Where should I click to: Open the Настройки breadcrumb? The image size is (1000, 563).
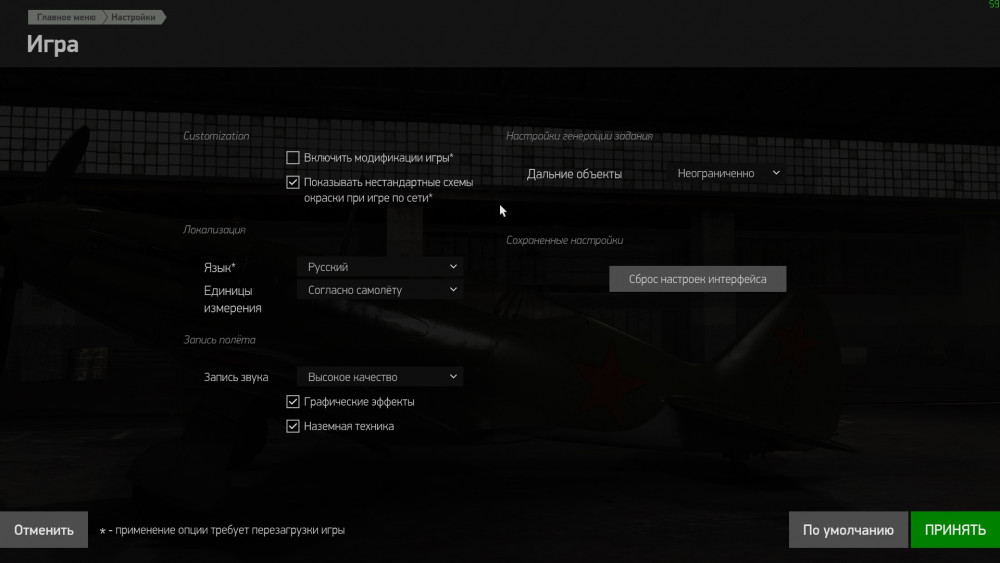coord(133,17)
